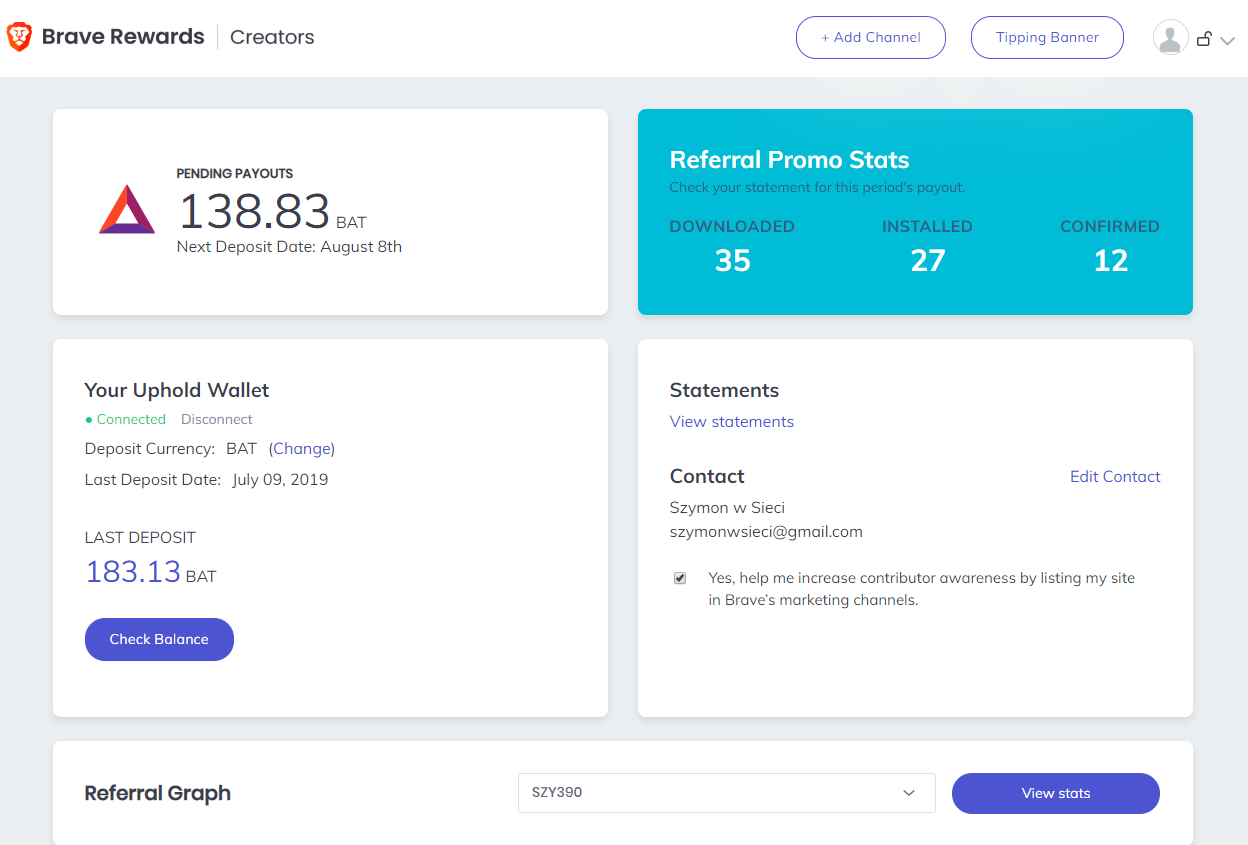Image resolution: width=1248 pixels, height=845 pixels.
Task: Click the user avatar profile icon
Action: [x=1170, y=38]
